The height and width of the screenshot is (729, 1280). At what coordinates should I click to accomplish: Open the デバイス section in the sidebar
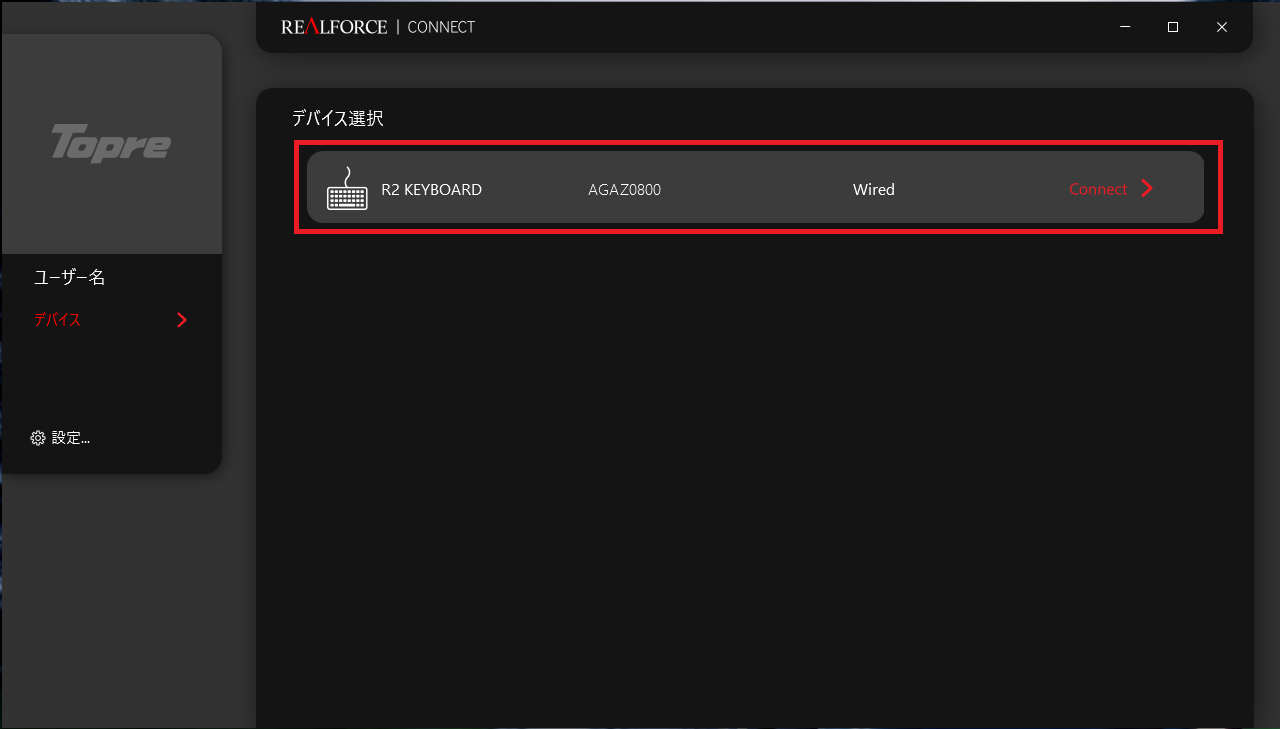pos(57,320)
